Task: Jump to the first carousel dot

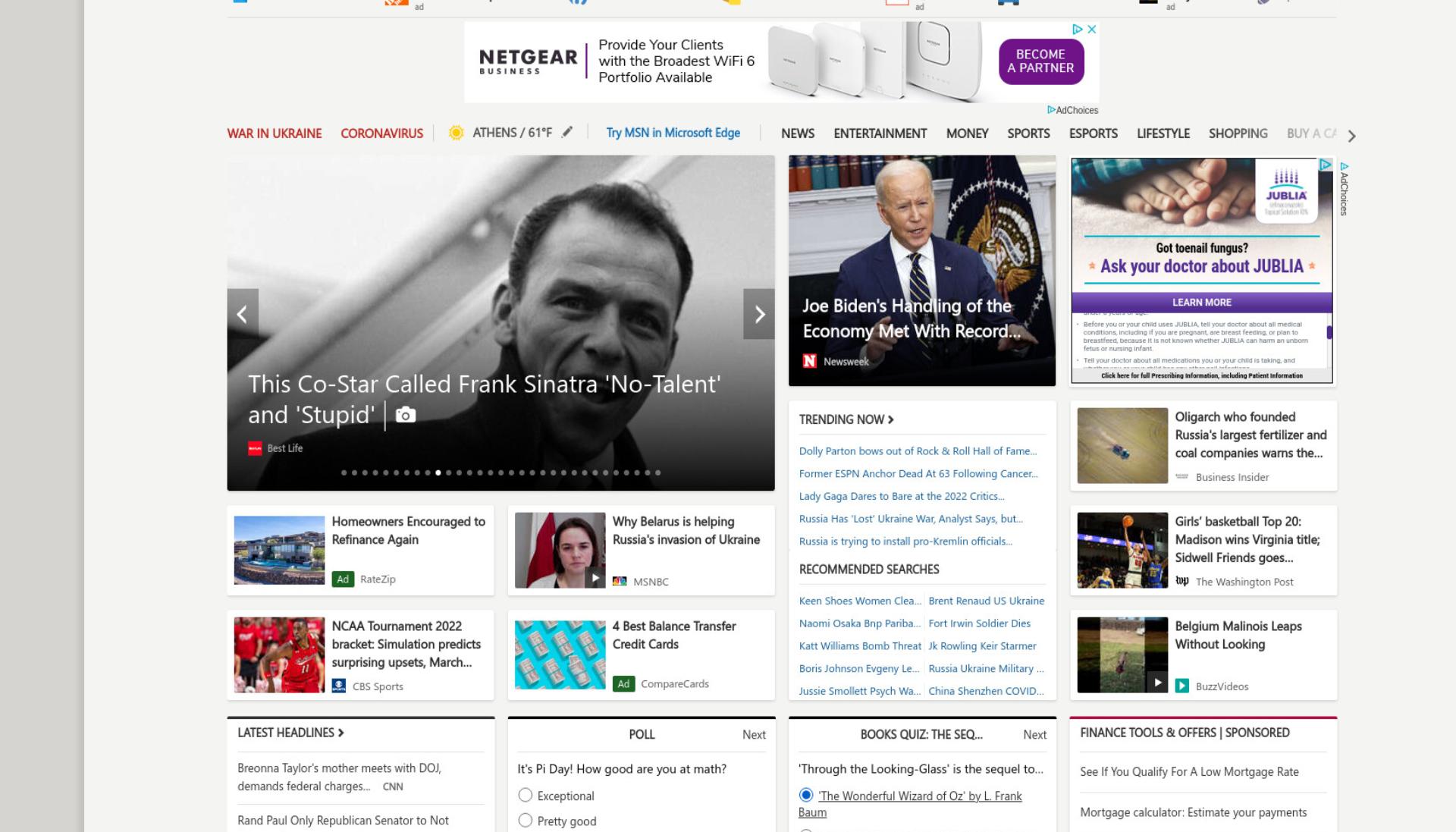Action: coord(344,473)
